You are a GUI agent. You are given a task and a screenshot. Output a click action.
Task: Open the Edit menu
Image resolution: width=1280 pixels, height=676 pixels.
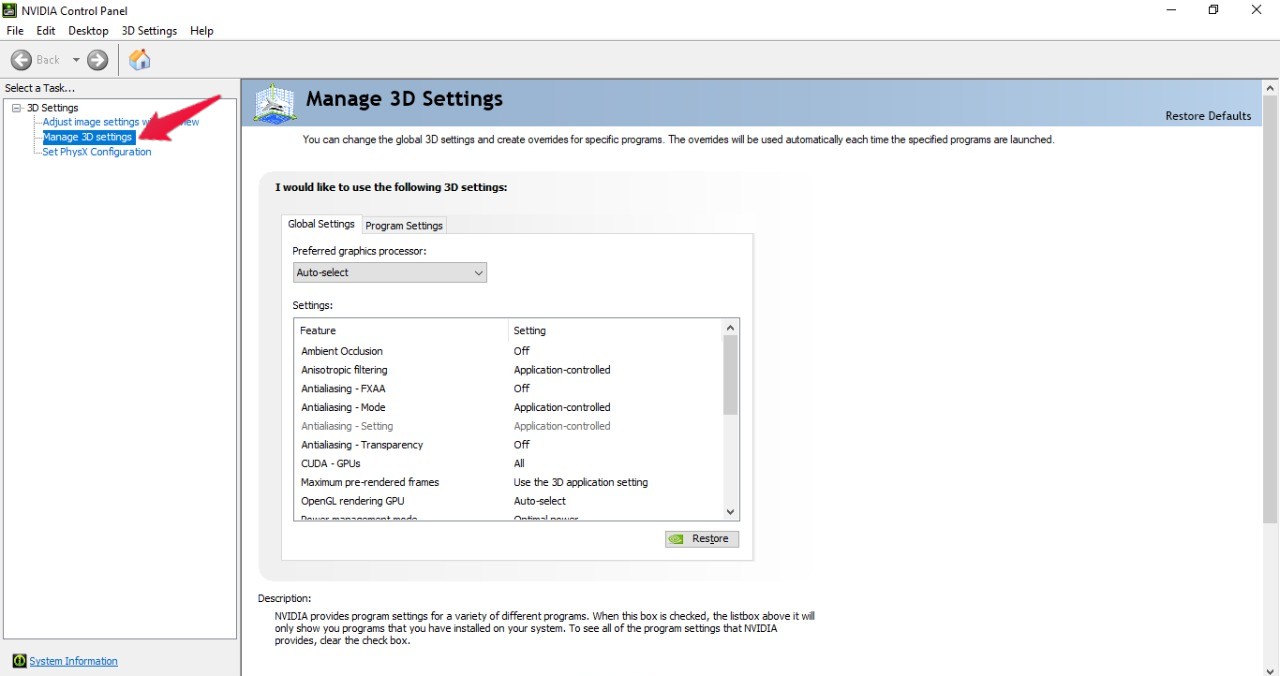(x=46, y=31)
